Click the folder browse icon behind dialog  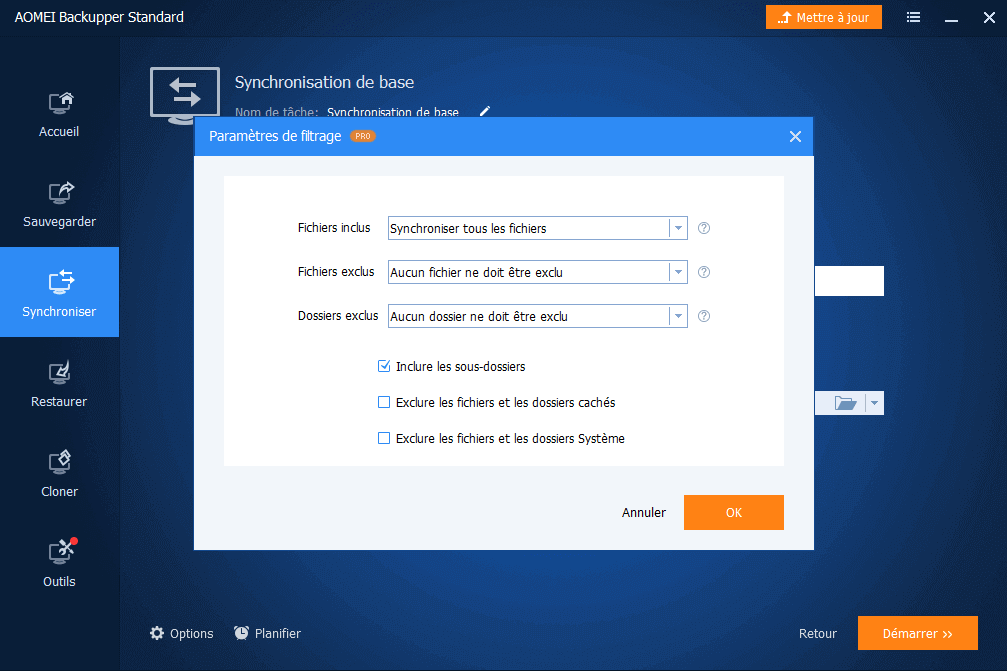(845, 403)
